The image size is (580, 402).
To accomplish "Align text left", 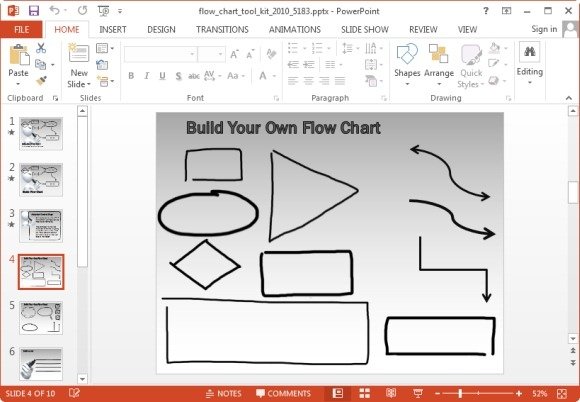I will (x=293, y=81).
